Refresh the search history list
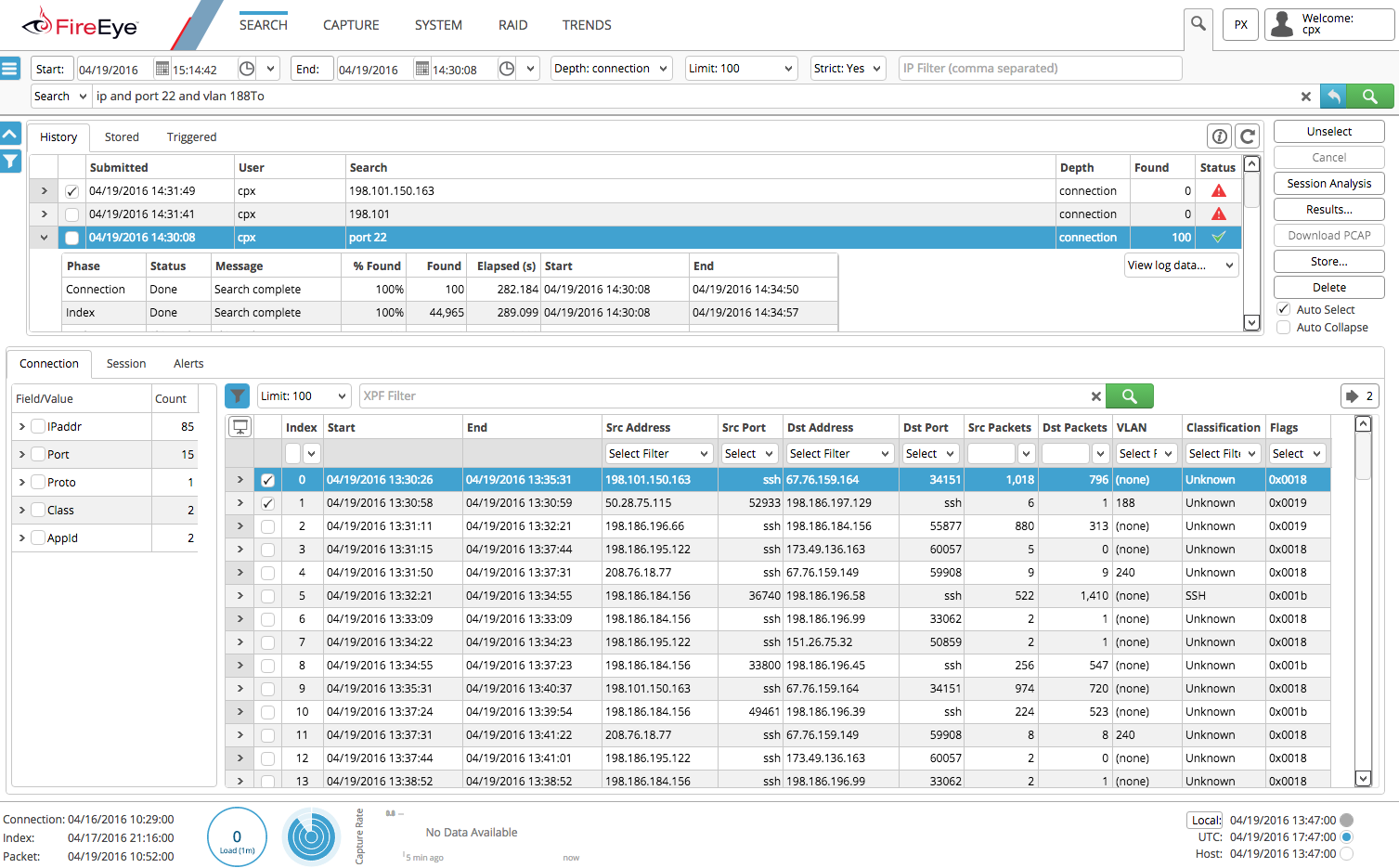The image size is (1399, 868). 1248,136
